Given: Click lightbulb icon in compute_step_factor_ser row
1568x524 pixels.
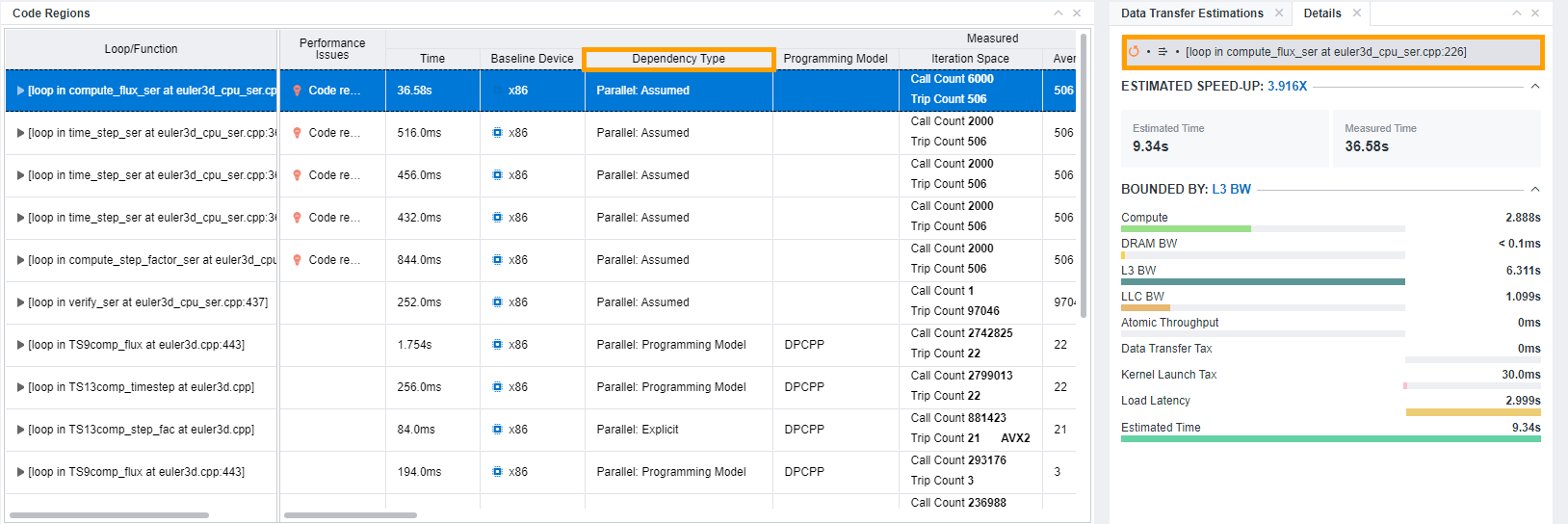Looking at the screenshot, I should click(x=298, y=260).
